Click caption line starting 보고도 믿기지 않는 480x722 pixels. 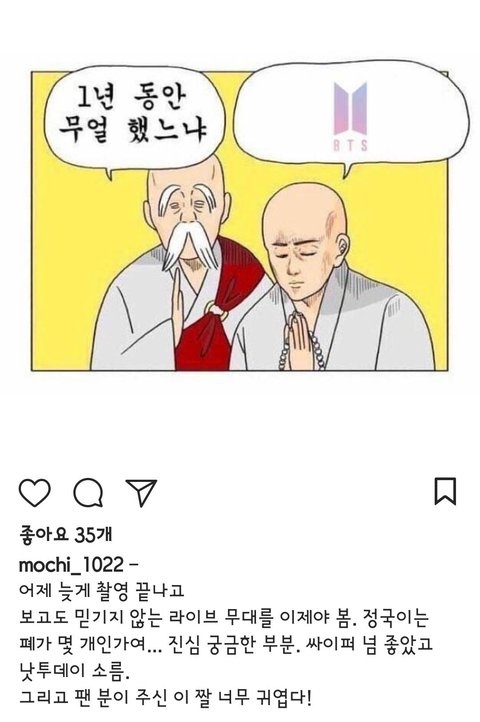point(224,617)
